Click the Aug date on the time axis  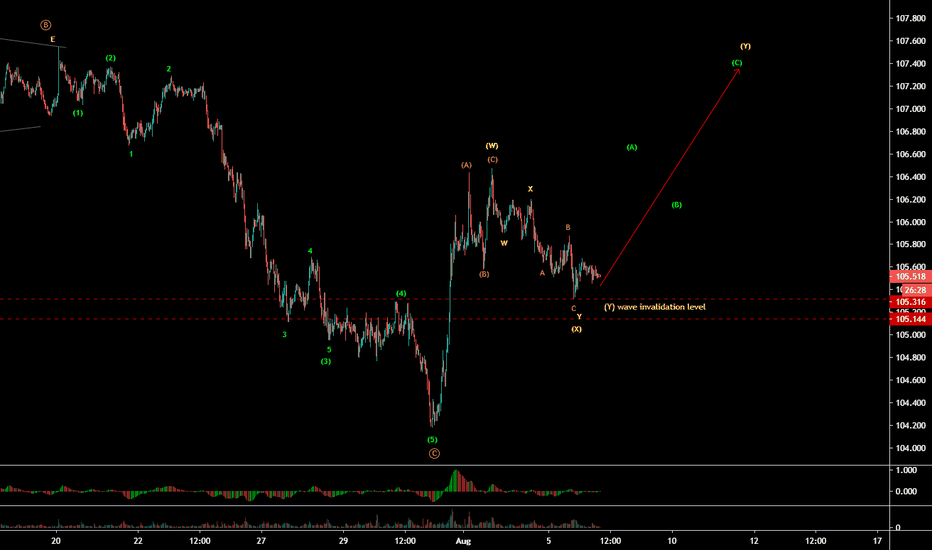463,541
